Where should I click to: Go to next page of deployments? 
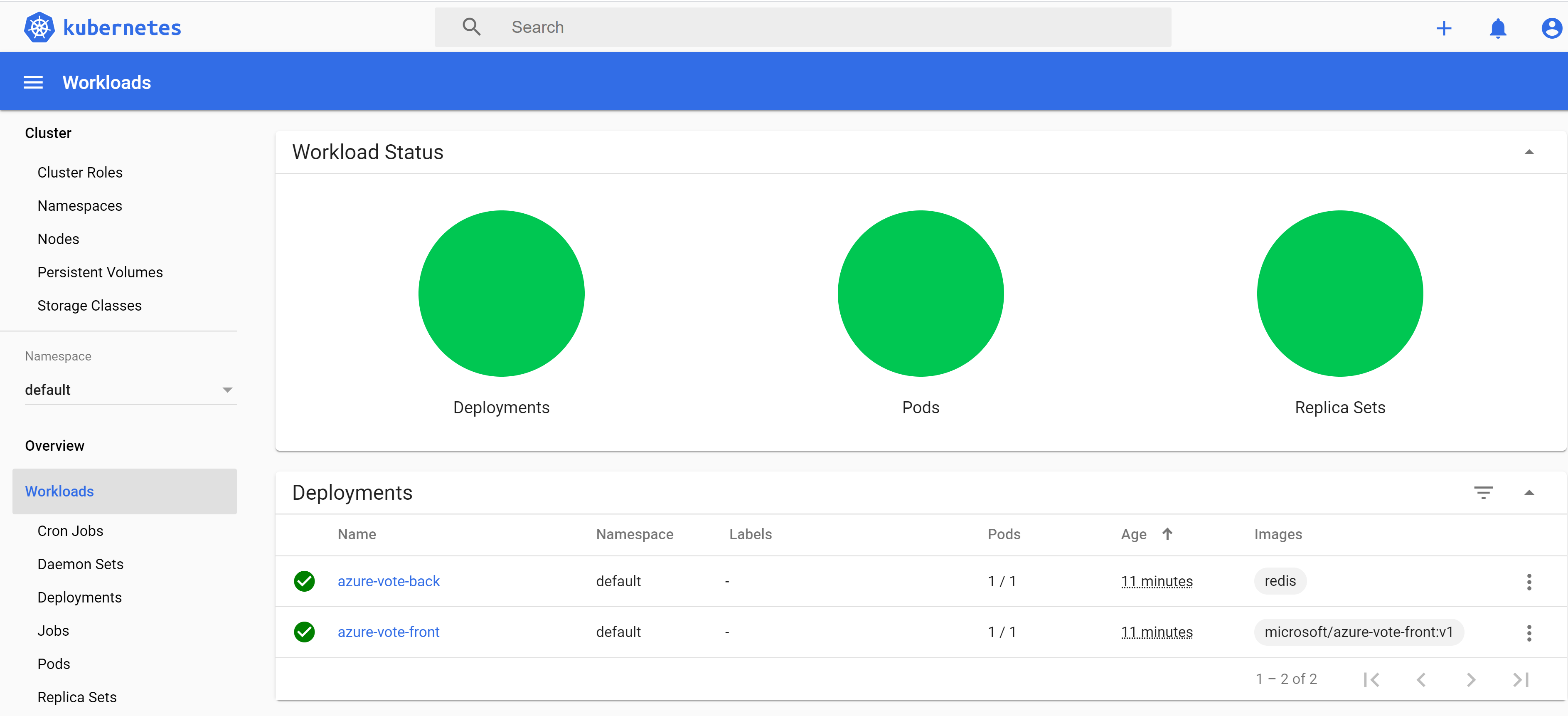tap(1471, 679)
